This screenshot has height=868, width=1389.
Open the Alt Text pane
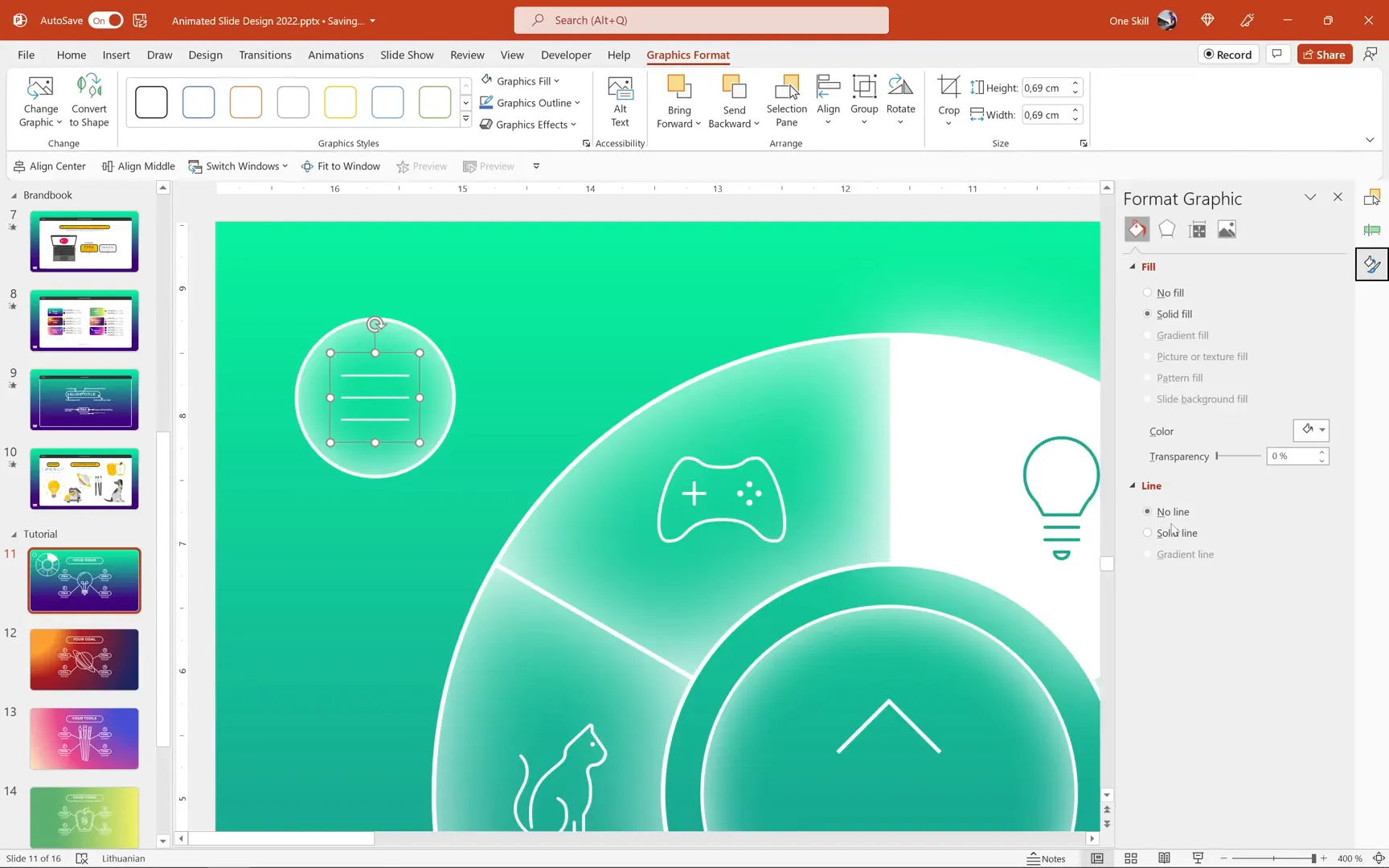pyautogui.click(x=620, y=101)
